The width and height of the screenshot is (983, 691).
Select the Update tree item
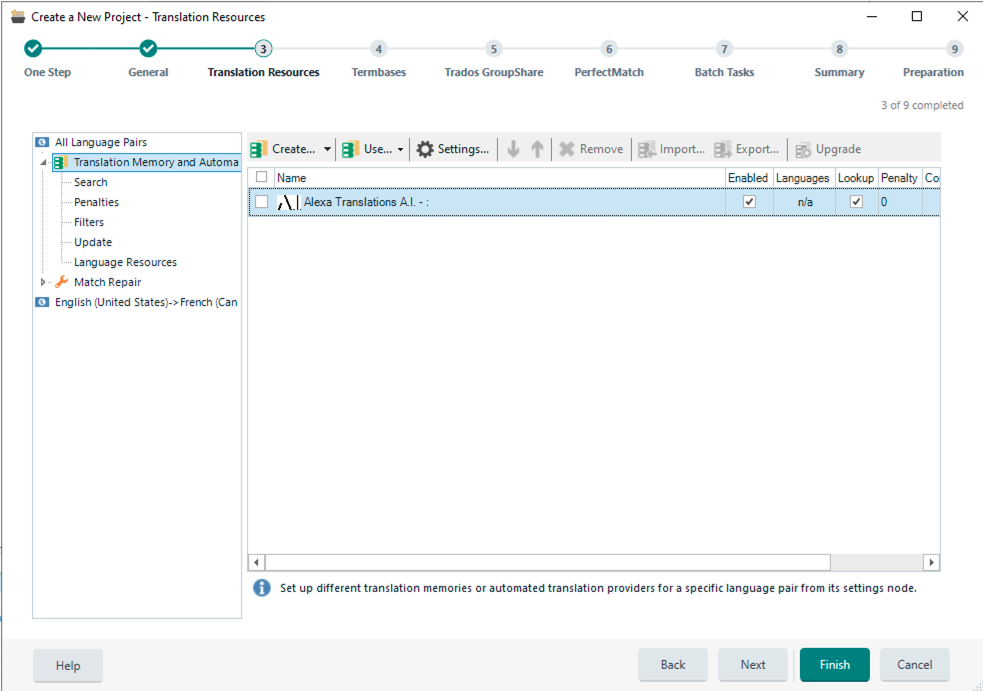coord(93,243)
